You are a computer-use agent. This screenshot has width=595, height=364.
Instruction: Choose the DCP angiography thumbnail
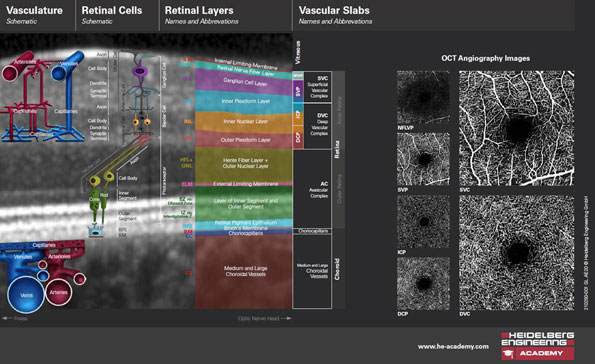click(x=423, y=284)
